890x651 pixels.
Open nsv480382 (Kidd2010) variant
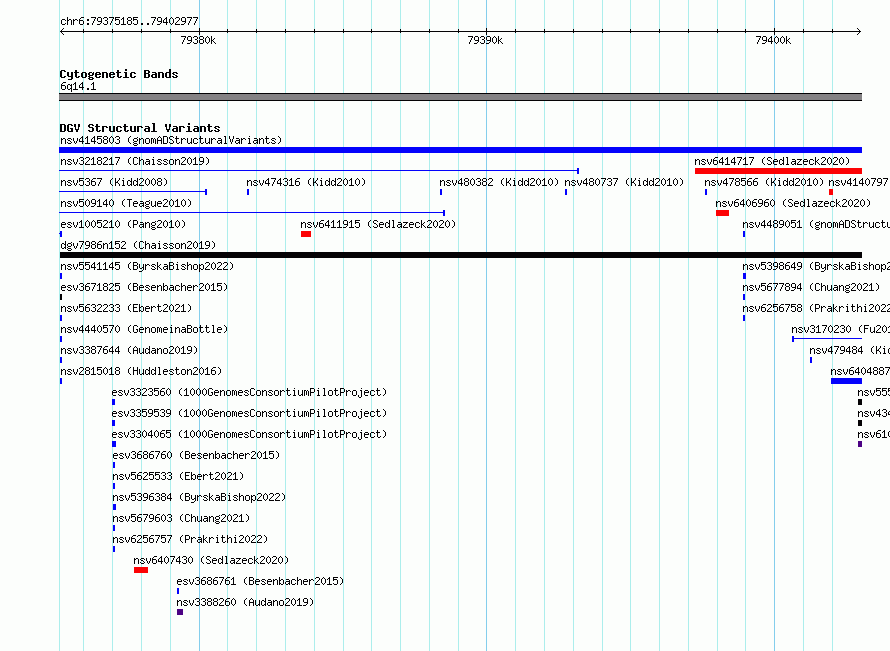click(499, 182)
